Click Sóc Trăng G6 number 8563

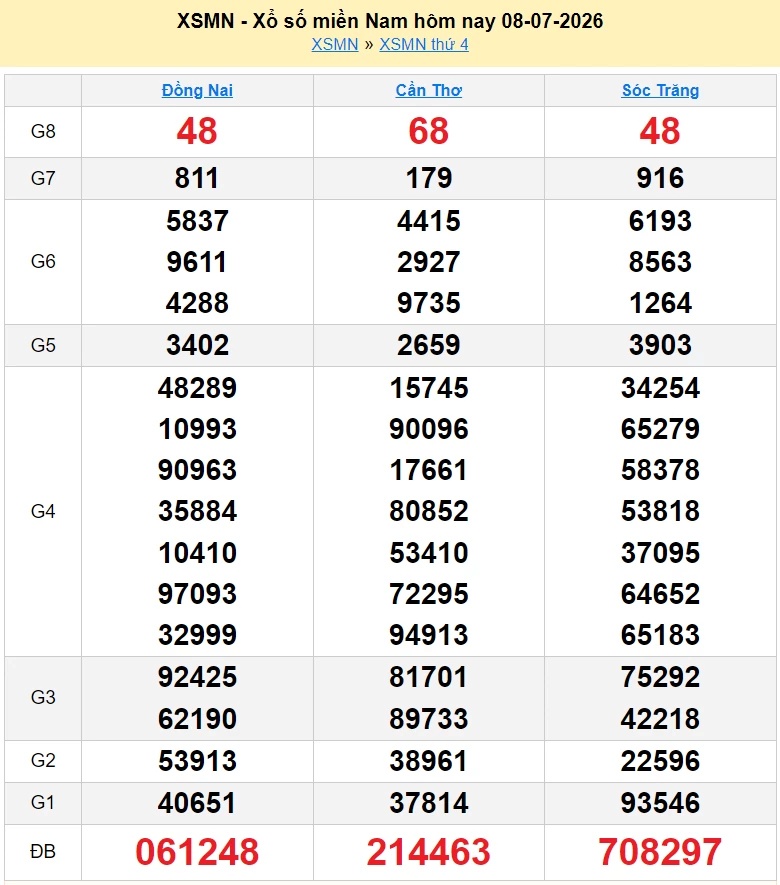pos(660,262)
